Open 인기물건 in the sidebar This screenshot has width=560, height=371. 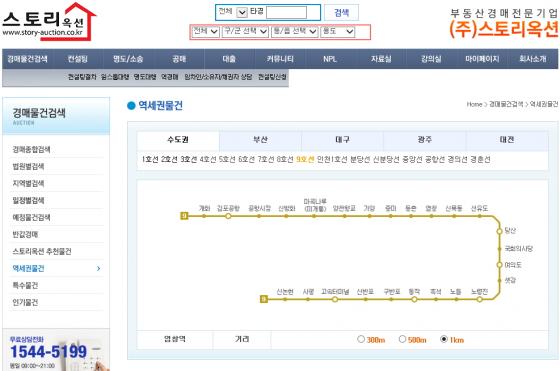25,303
